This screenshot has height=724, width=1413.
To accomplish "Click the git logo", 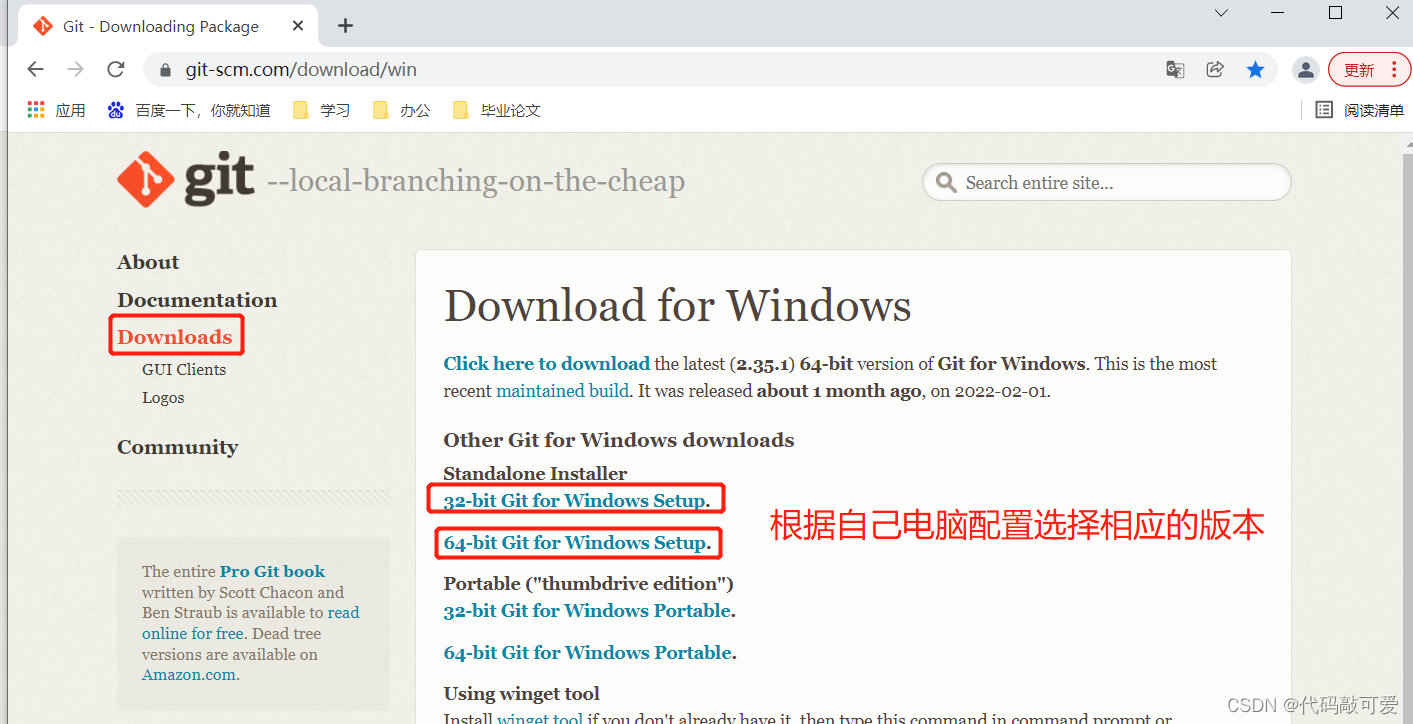I will click(185, 180).
